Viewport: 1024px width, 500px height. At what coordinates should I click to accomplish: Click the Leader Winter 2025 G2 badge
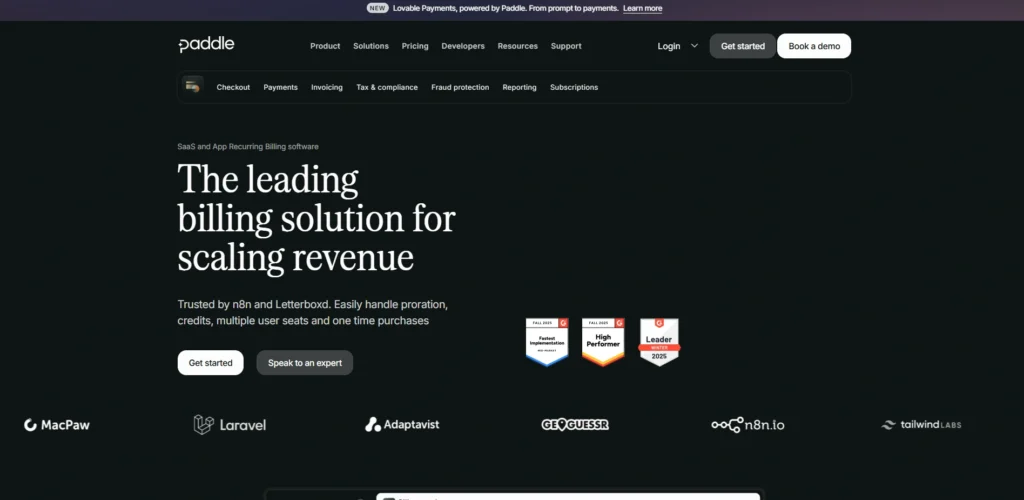[659, 342]
